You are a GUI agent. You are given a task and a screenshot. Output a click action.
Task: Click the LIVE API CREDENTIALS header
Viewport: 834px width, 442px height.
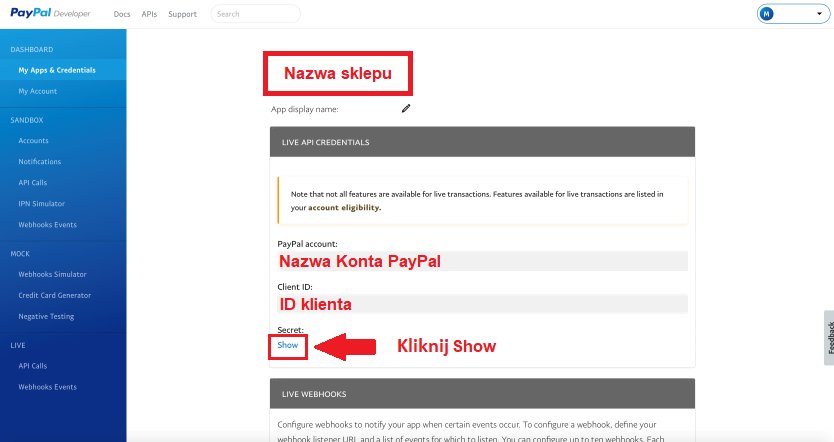pyautogui.click(x=482, y=142)
